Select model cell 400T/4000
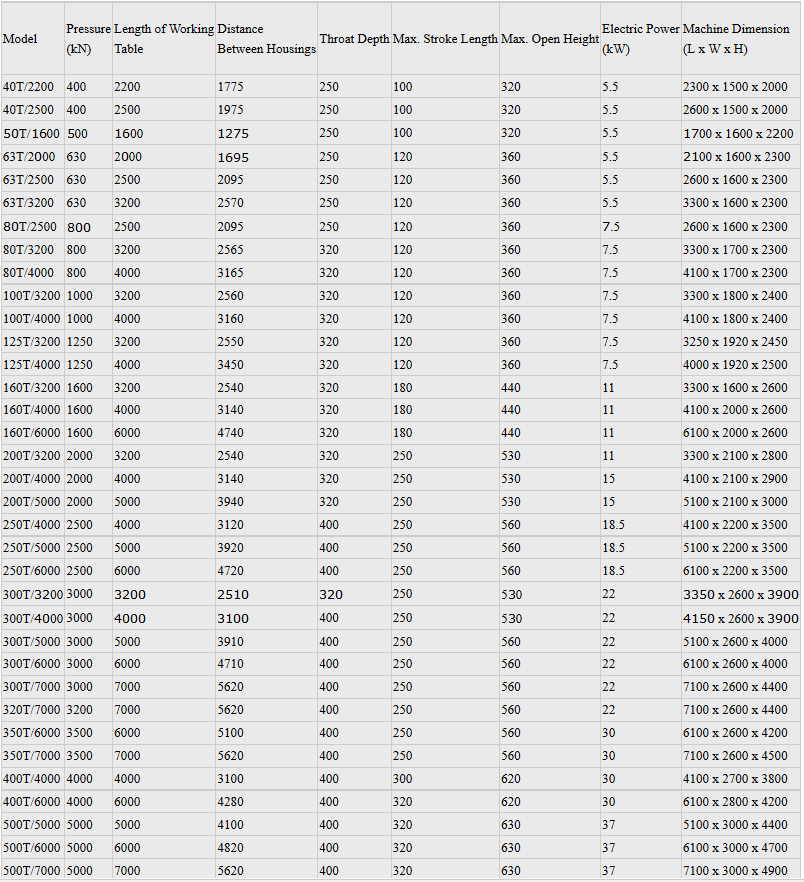Screen dimensions: 804x882 tap(32, 779)
